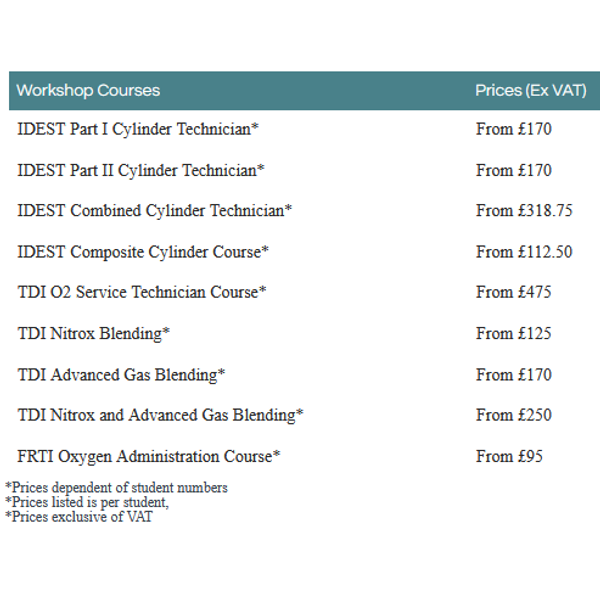Click the prices listed is per student note

pos(87,502)
